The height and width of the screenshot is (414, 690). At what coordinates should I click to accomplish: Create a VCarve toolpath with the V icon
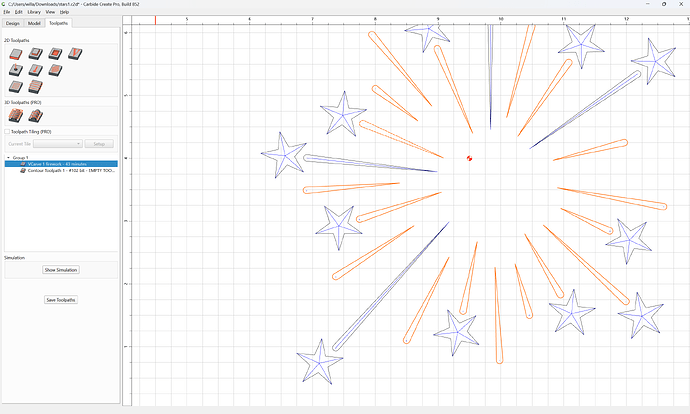coord(75,54)
